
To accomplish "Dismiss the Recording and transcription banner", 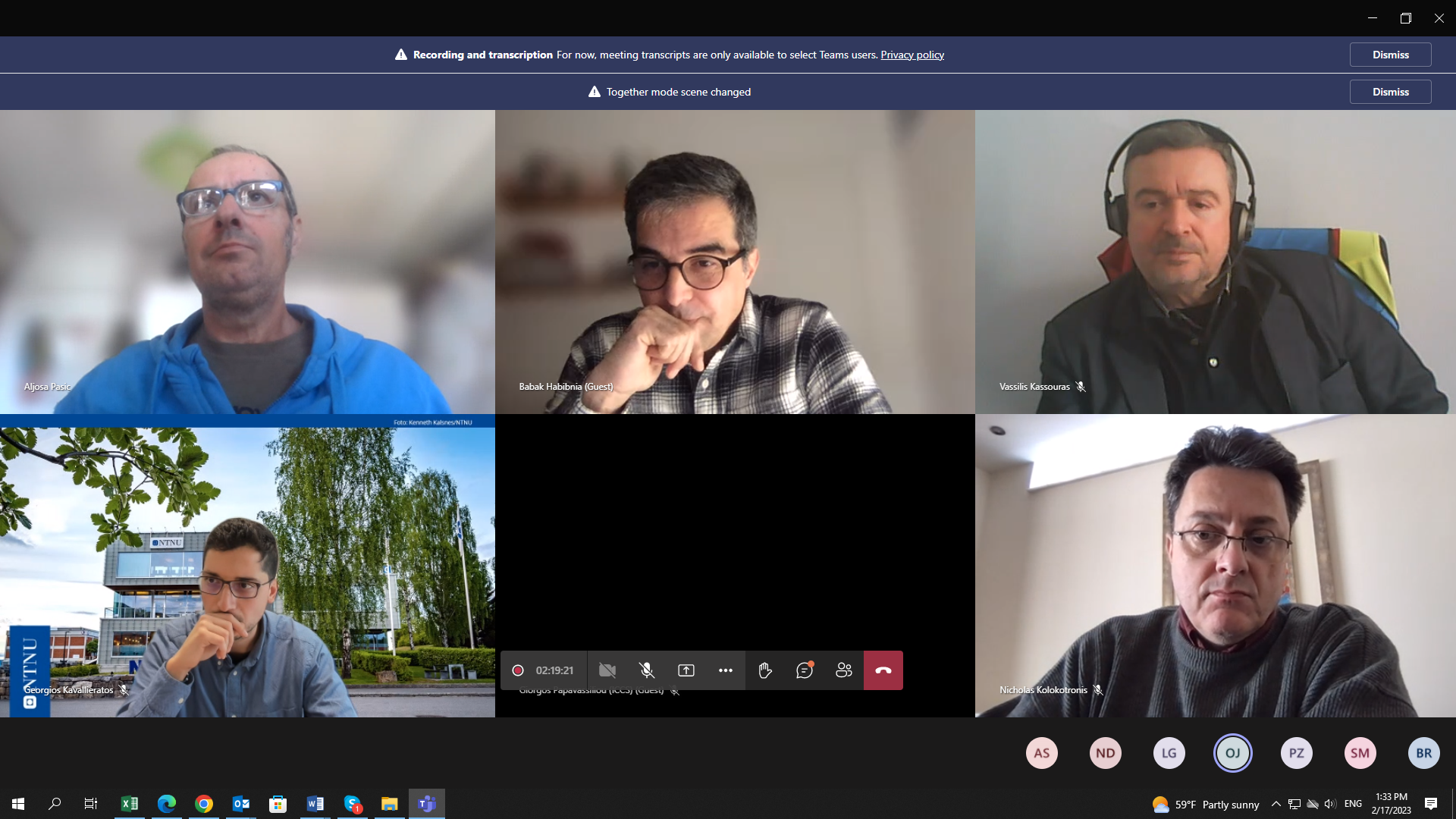I will tap(1389, 55).
